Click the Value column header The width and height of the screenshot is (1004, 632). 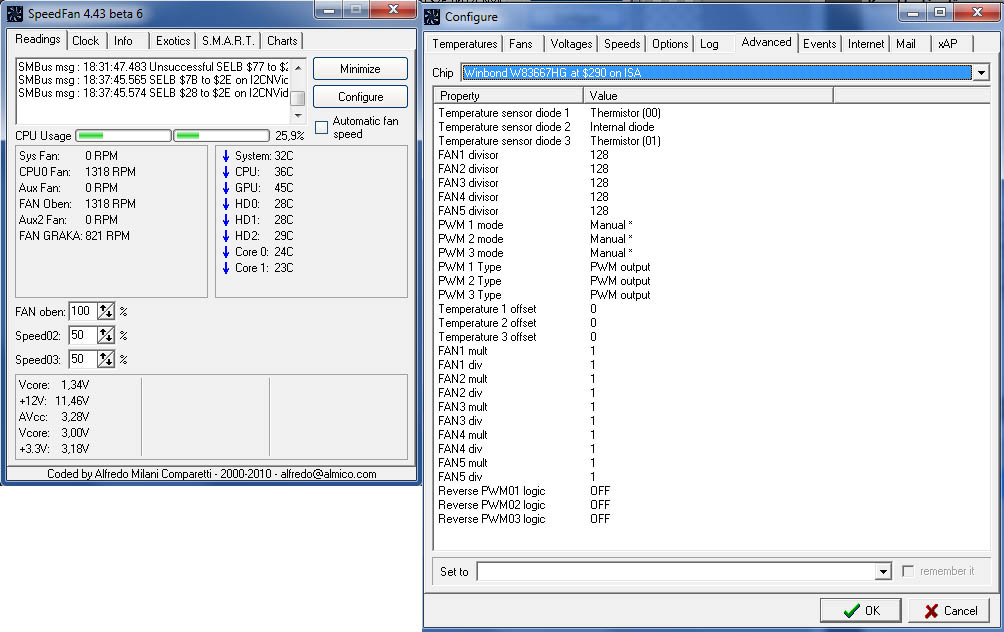click(x=708, y=95)
